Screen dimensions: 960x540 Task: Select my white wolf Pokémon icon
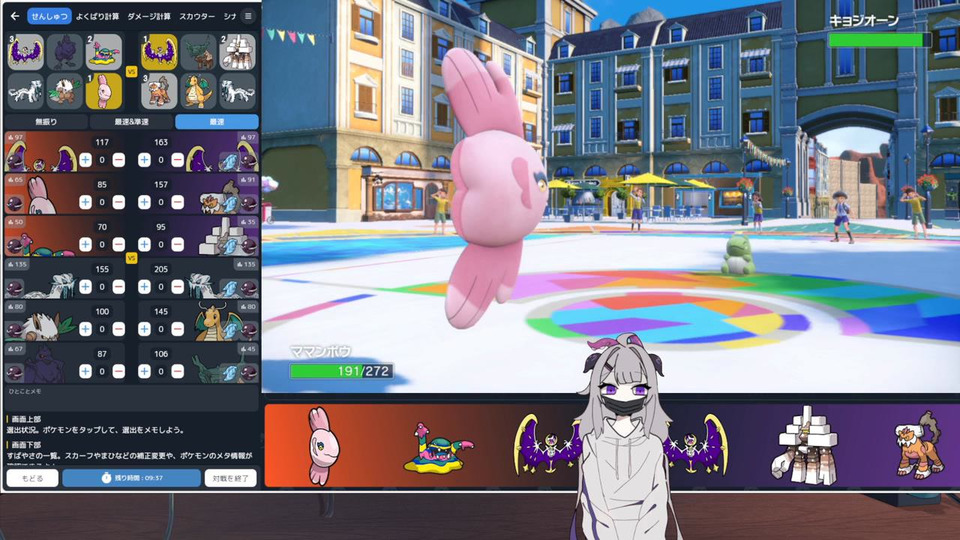26,91
